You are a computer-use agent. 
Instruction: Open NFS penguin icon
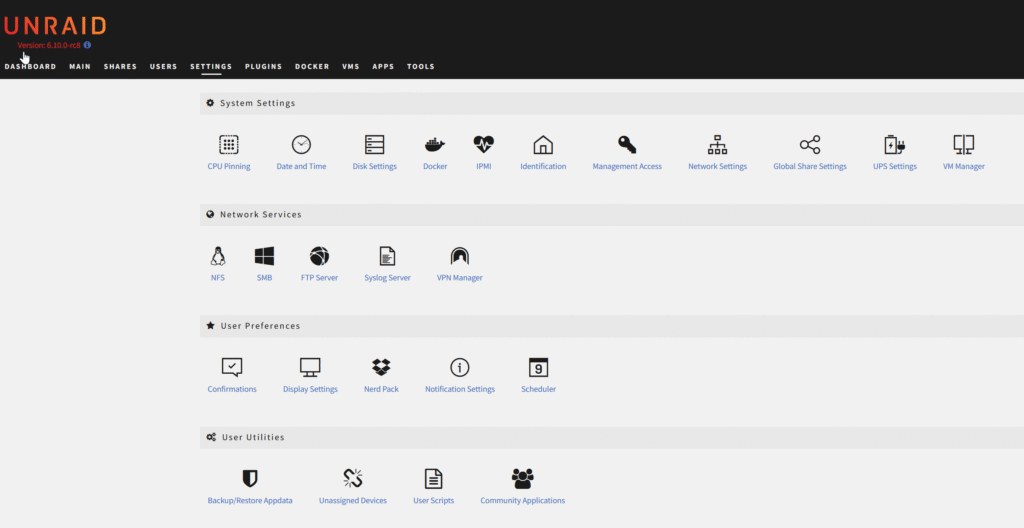pos(218,256)
